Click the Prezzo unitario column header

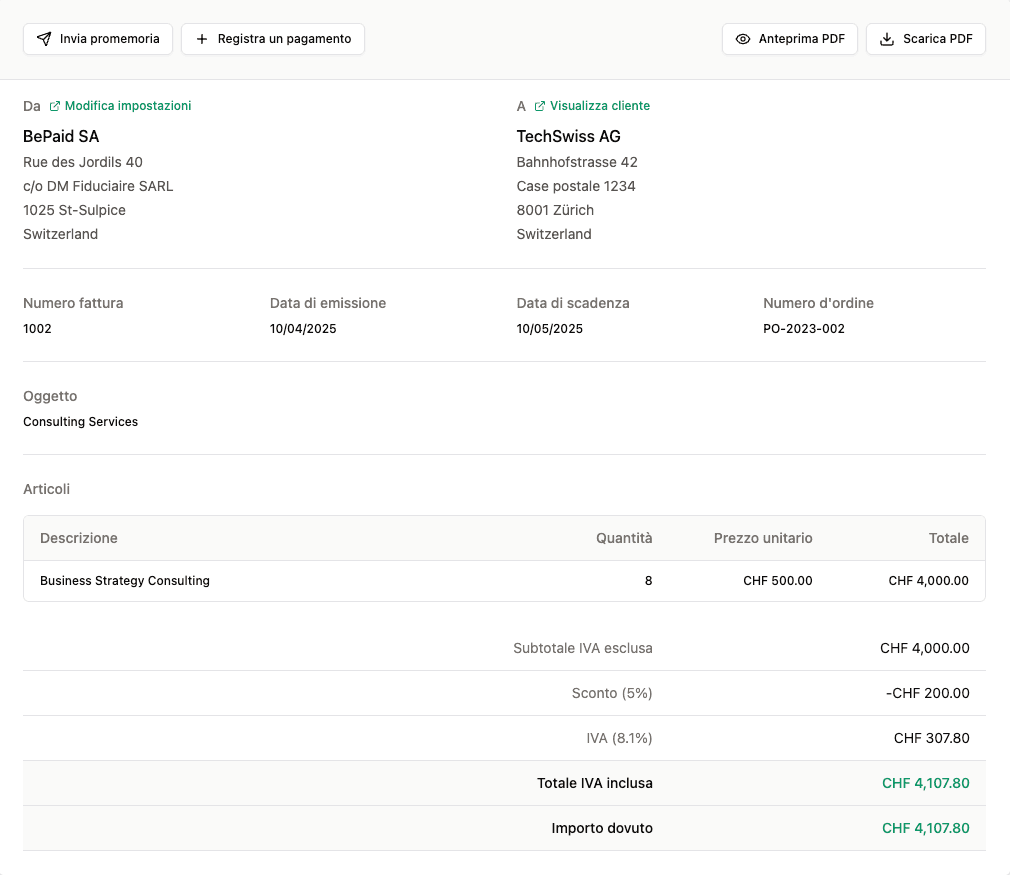[763, 538]
